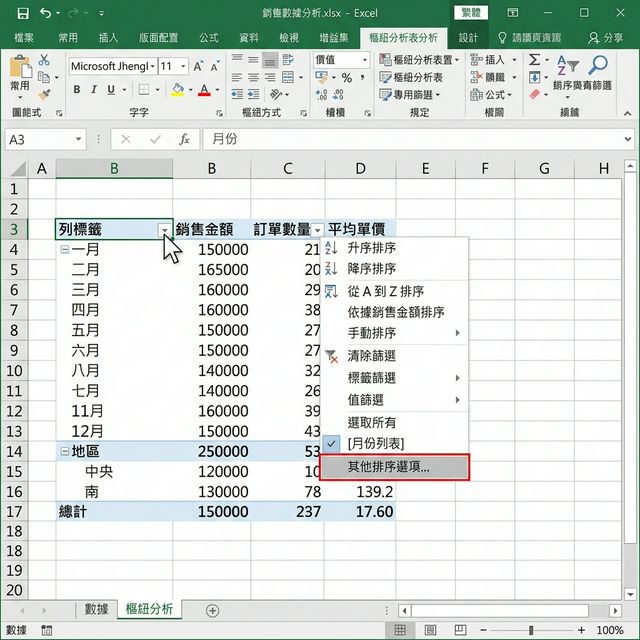Click 專用篩選 button in ribbon
640x640 pixels.
coord(409,95)
